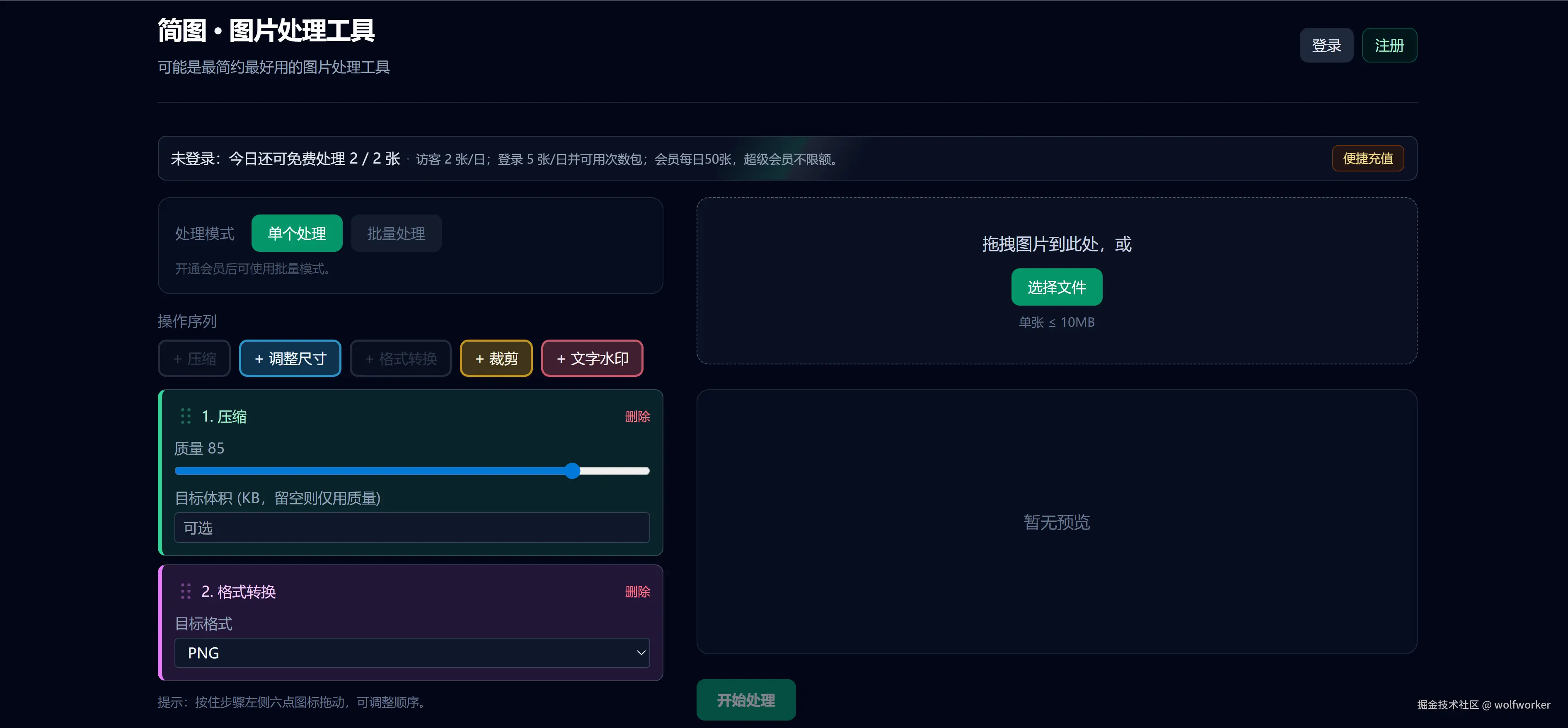Open the 目标格式 PNG dropdown
The height and width of the screenshot is (728, 1568).
[411, 653]
